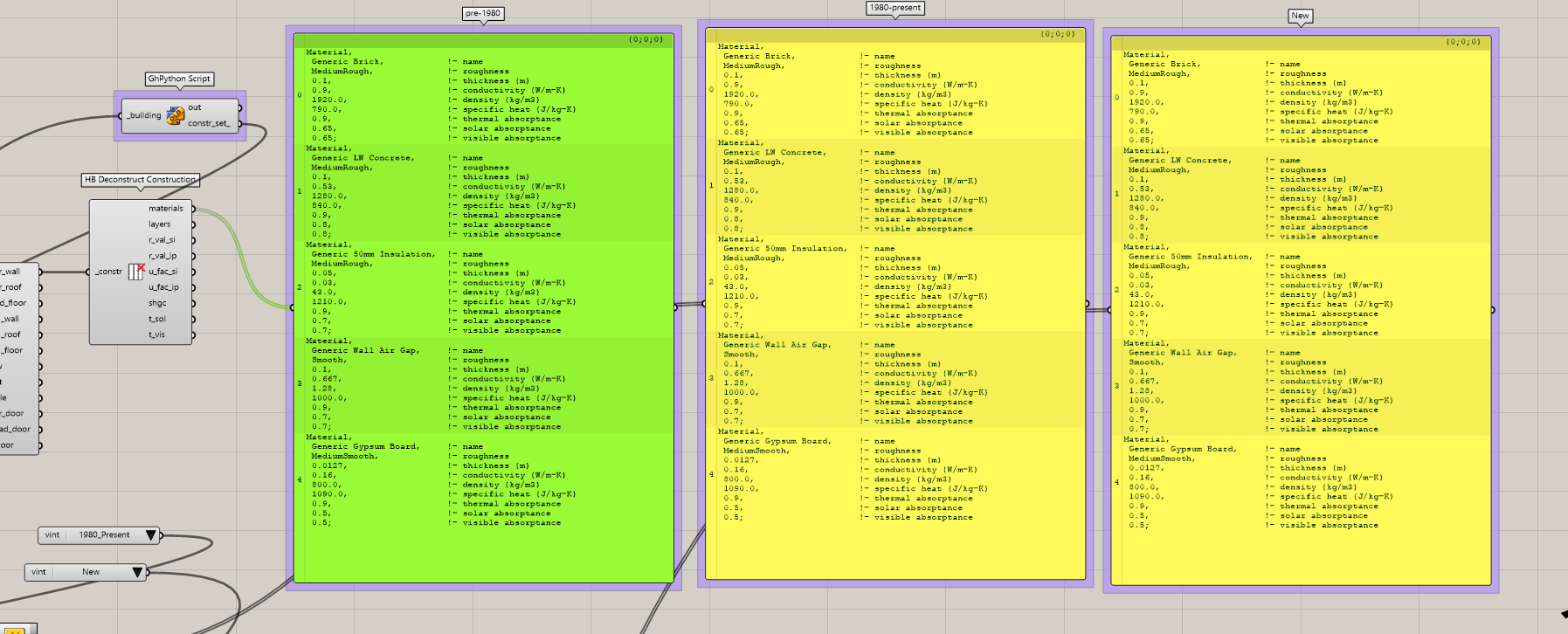The image size is (1568, 634).
Task: Click the _building input grip
Action: 121,115
